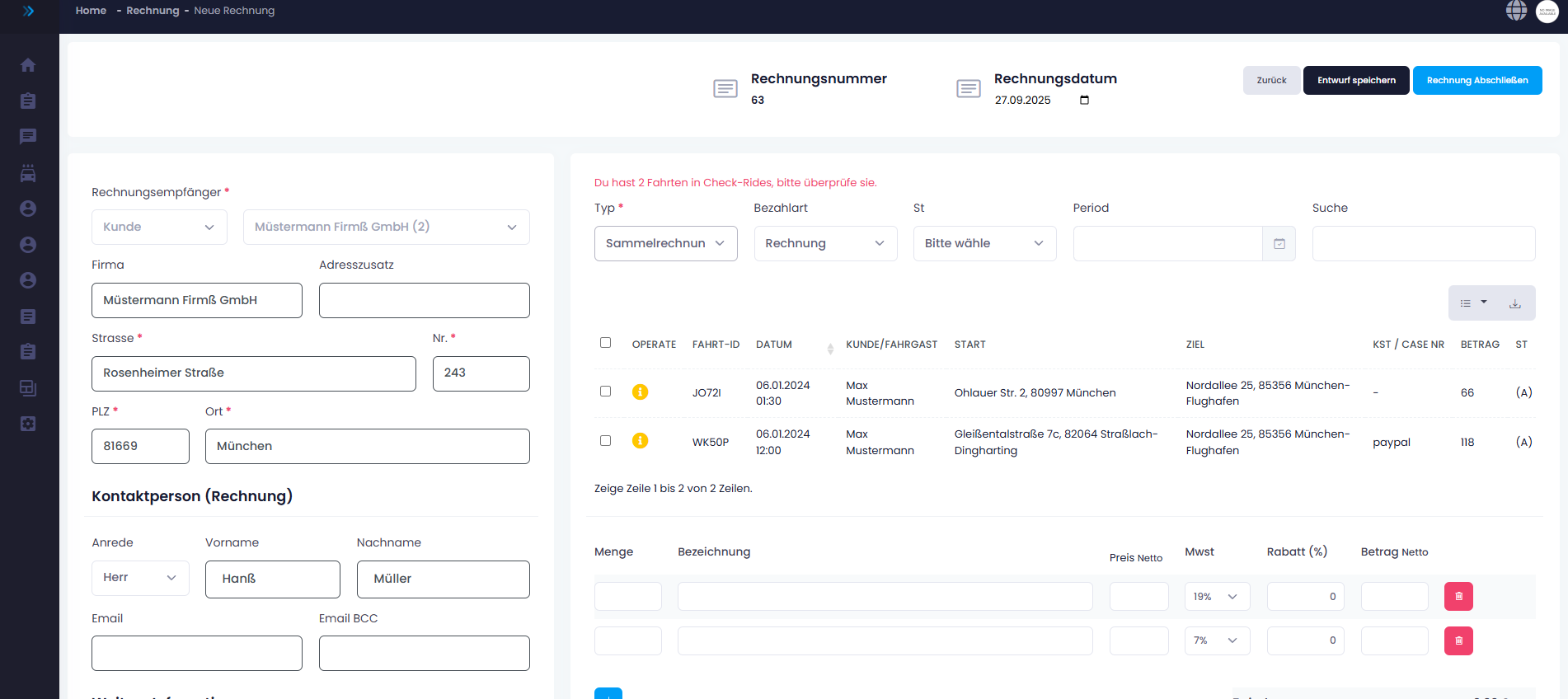The height and width of the screenshot is (699, 1568).
Task: Expand the Bezahlart Rechnung dropdown
Action: coord(825,244)
